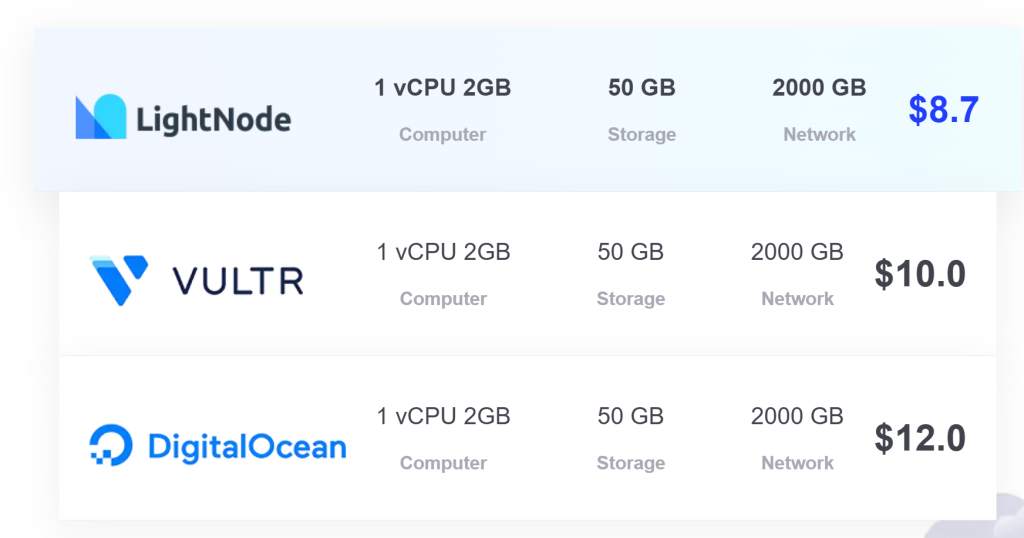Image resolution: width=1024 pixels, height=538 pixels.
Task: Click LightNode's 2000 GB network value
Action: point(820,87)
